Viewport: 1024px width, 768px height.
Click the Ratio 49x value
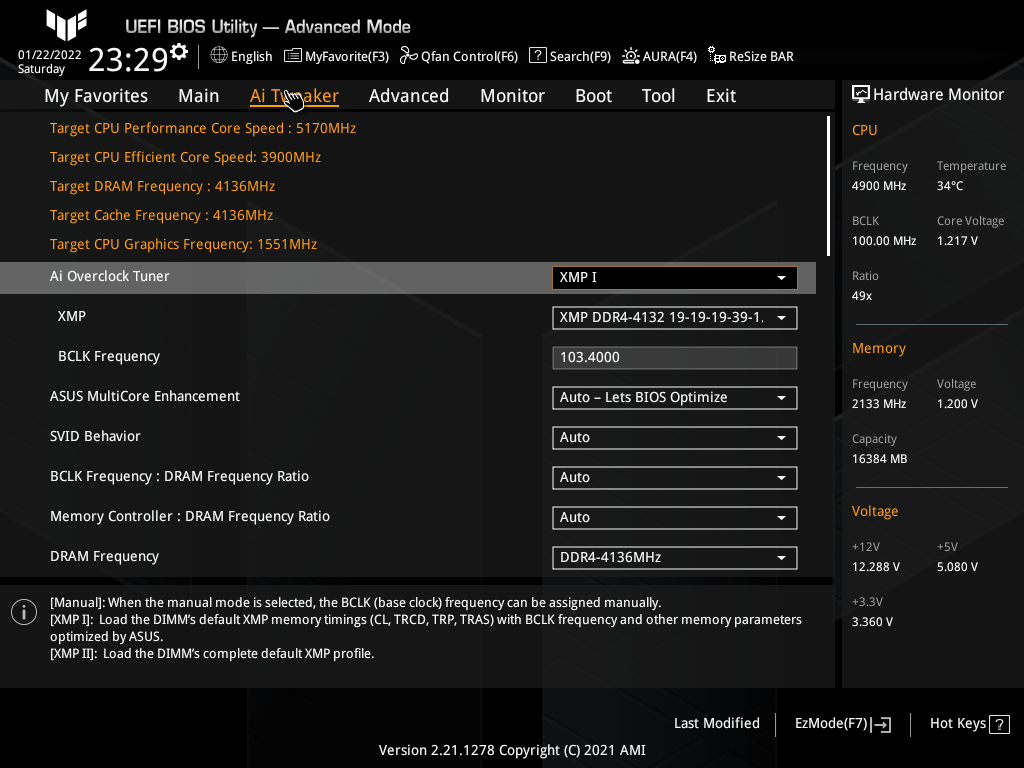coord(862,296)
